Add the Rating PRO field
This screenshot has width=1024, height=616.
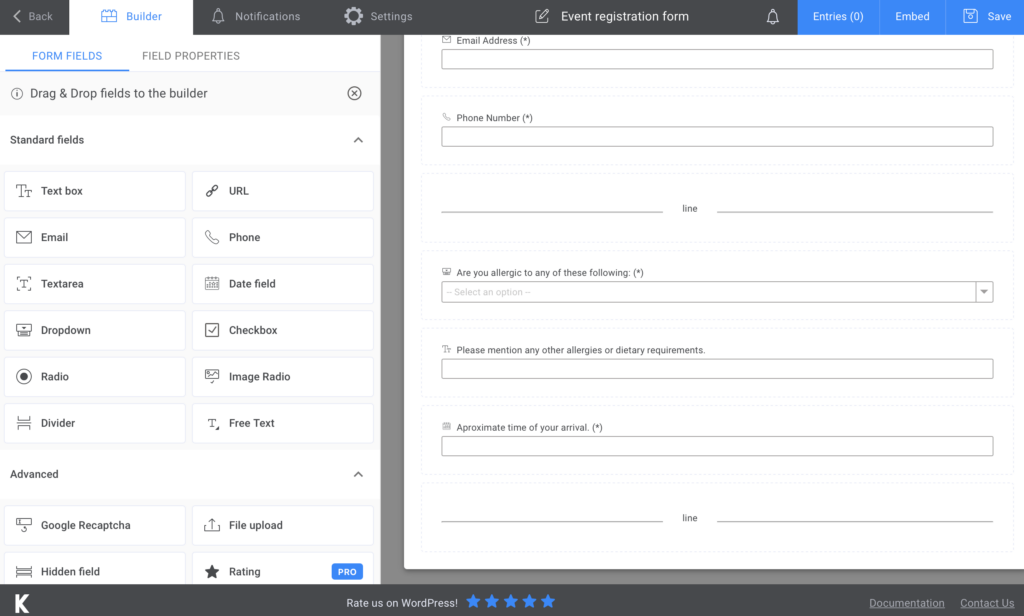[283, 568]
